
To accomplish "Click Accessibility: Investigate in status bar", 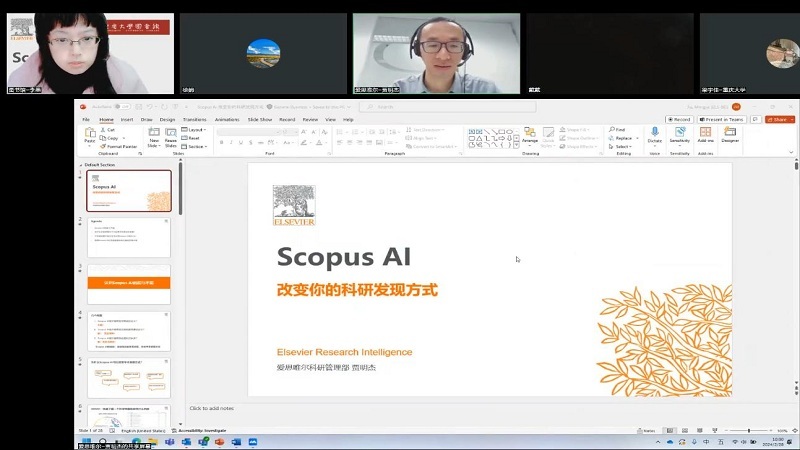I will point(199,431).
